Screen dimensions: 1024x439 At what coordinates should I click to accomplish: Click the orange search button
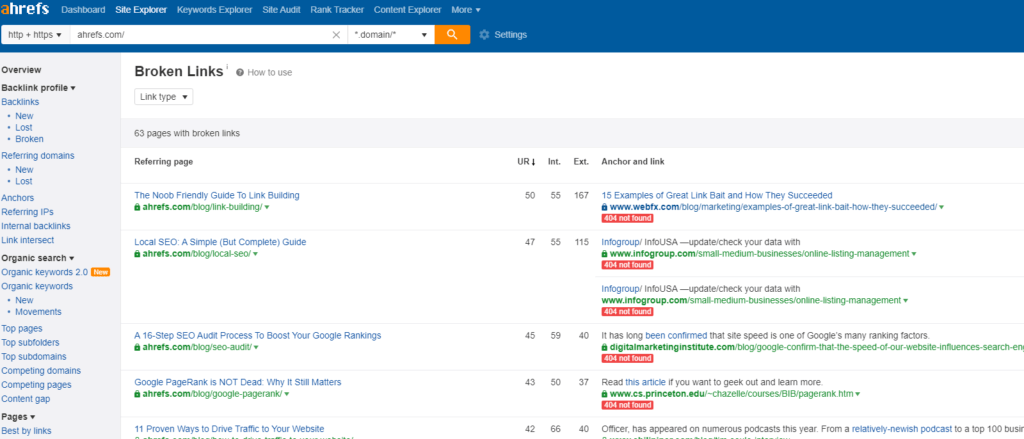[452, 35]
